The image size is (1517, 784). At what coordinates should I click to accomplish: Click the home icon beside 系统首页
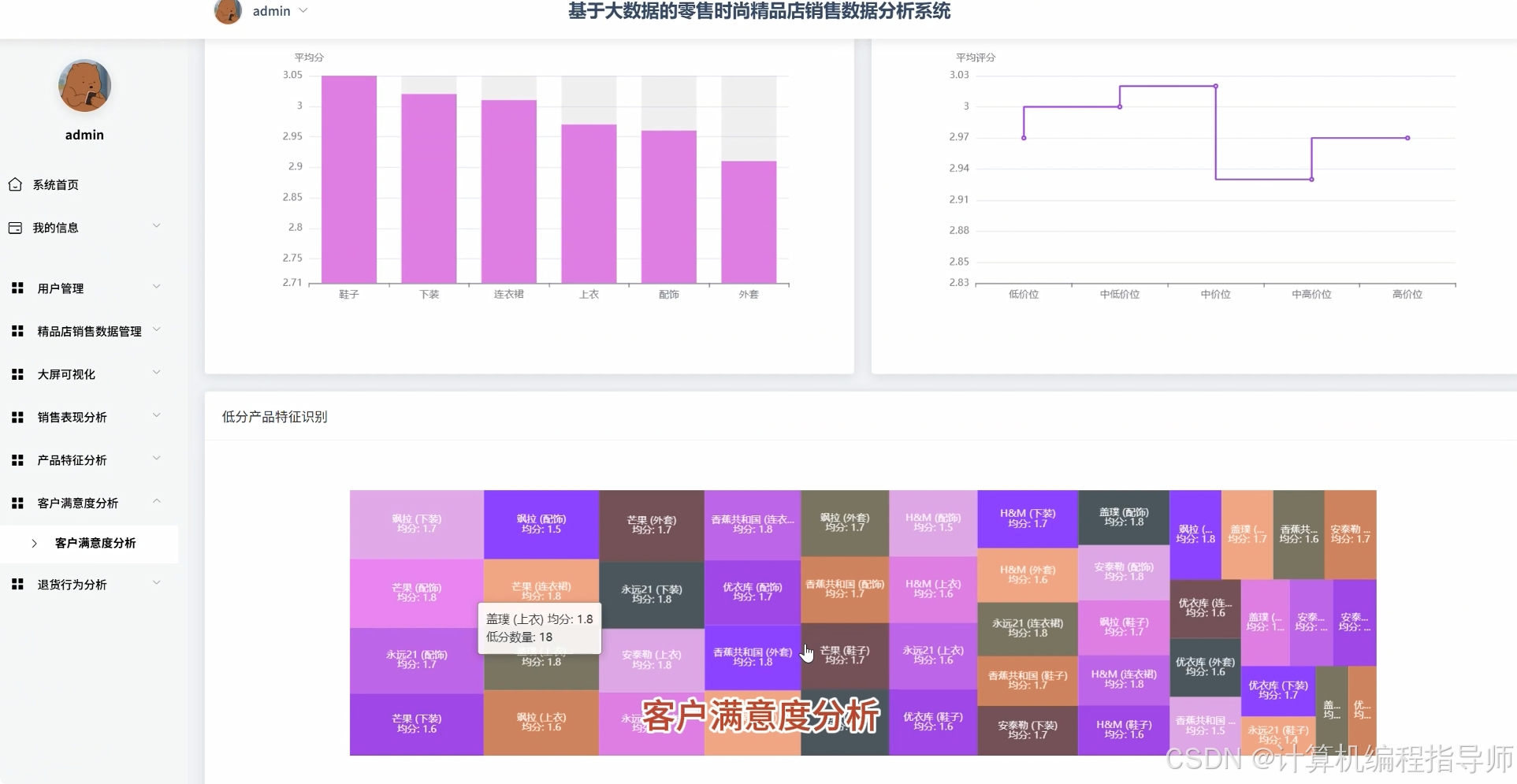(15, 184)
